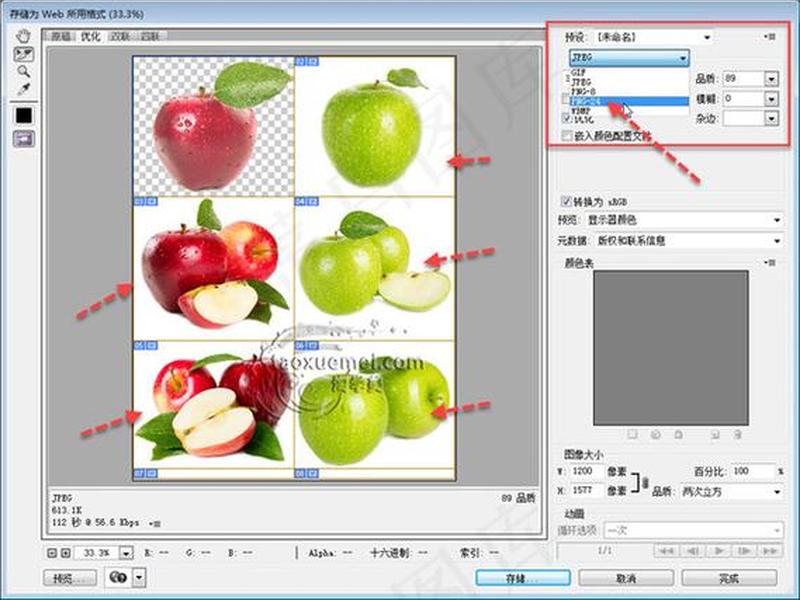Switch to the 优化 tab

(x=90, y=36)
